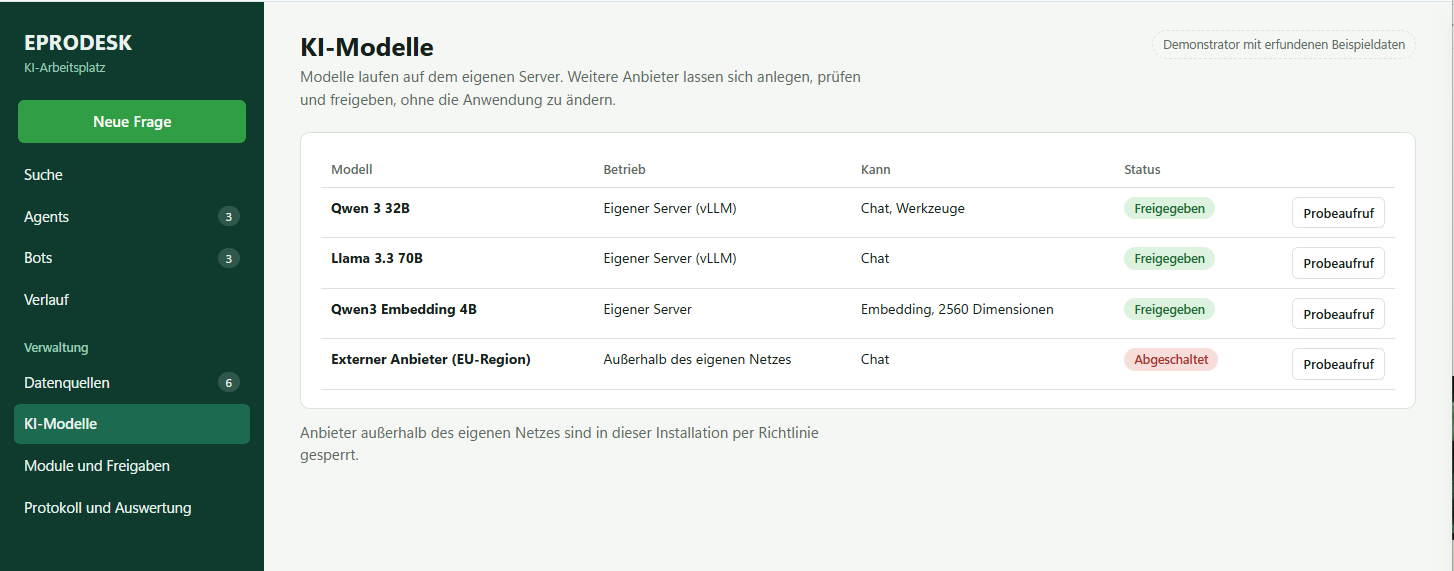Select Externer Anbieter (EU-Region) row name
Image resolution: width=1454 pixels, height=571 pixels.
click(x=431, y=360)
